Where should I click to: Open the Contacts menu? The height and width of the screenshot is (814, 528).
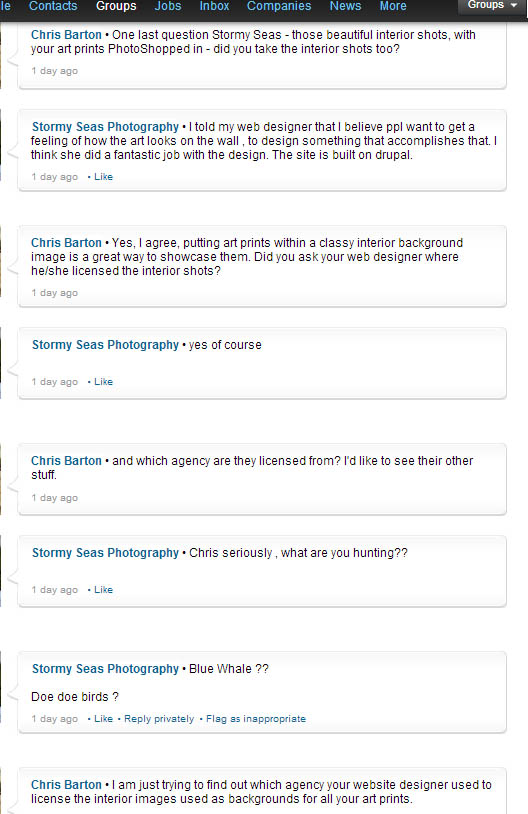(53, 6)
